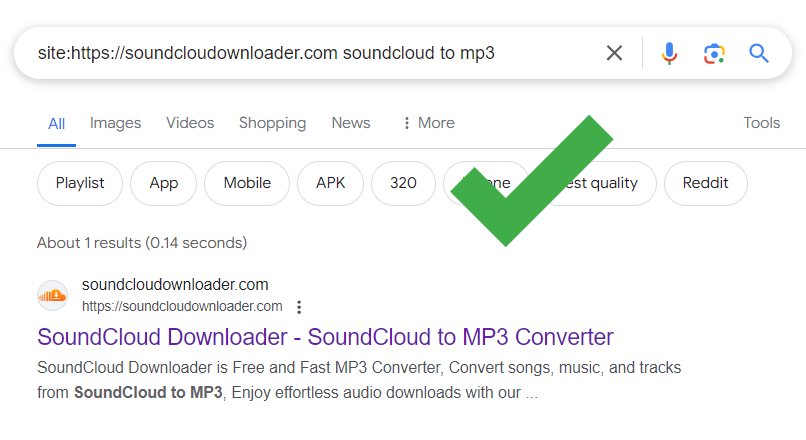Click inside the search query text field
This screenshot has height=440, width=806.
click(x=300, y=53)
